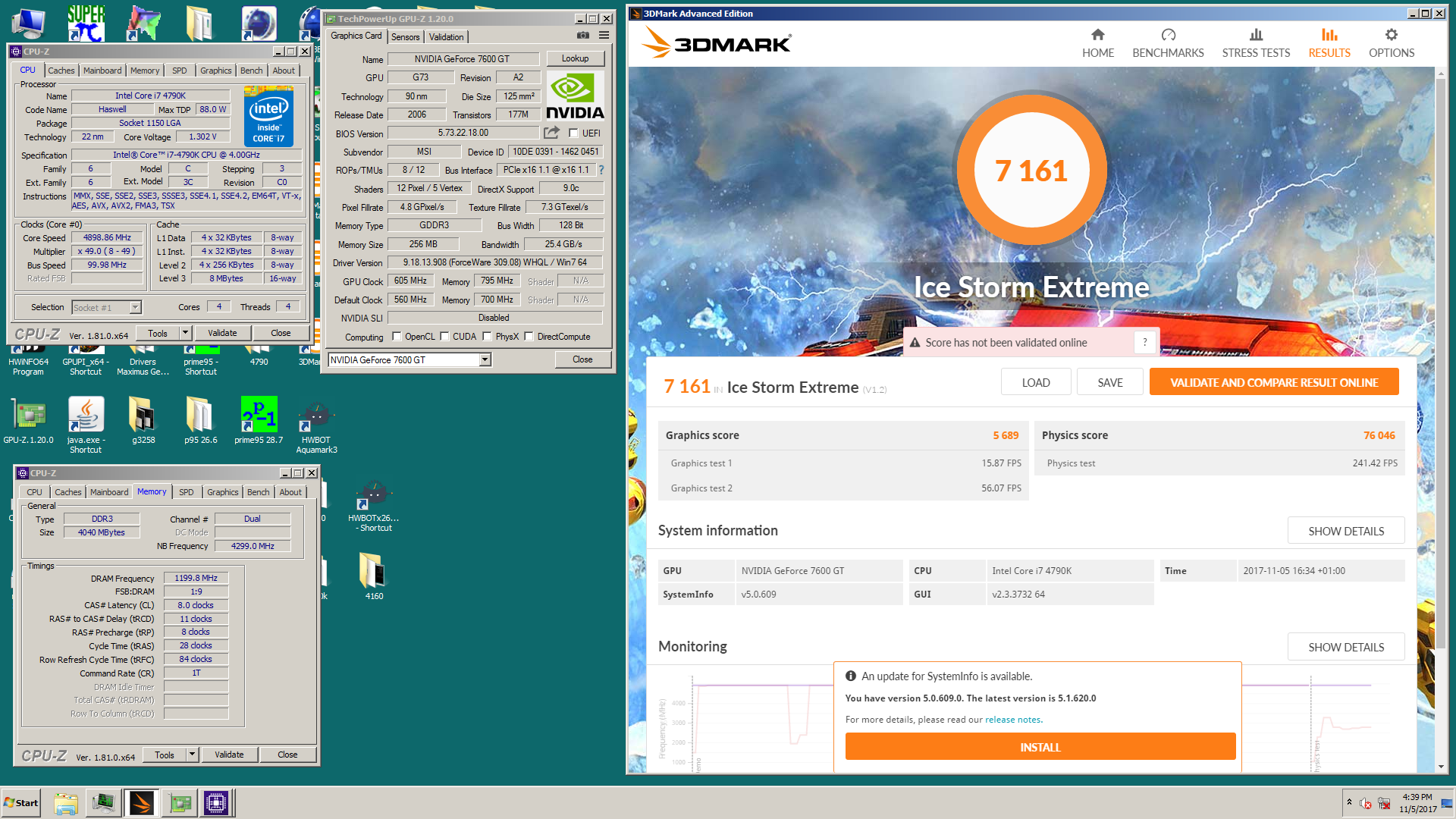1456x819 pixels.
Task: Switch to Mainboard tab in top CPU-Z window
Action: click(102, 71)
